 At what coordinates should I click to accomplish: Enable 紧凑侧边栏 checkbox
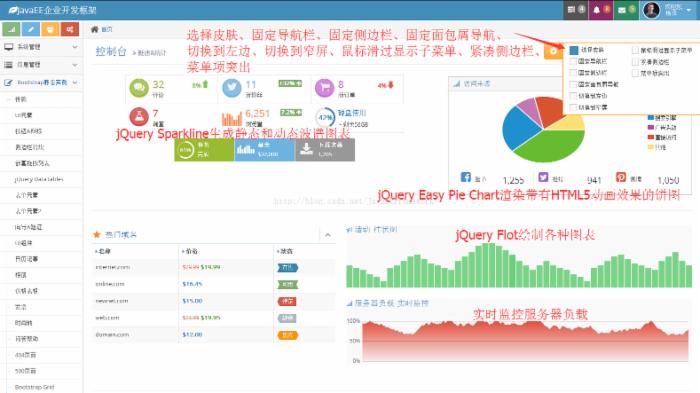click(636, 62)
